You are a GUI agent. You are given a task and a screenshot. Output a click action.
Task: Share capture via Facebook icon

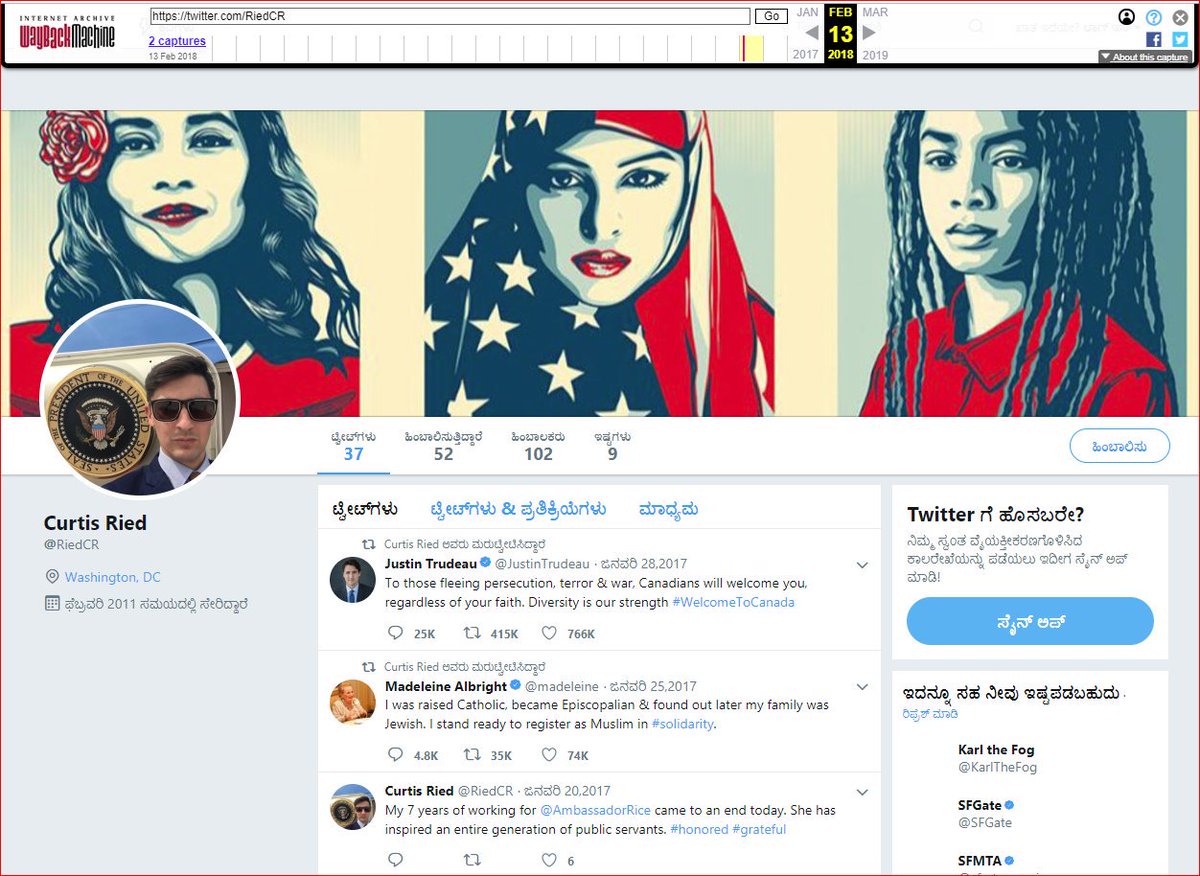click(1154, 39)
